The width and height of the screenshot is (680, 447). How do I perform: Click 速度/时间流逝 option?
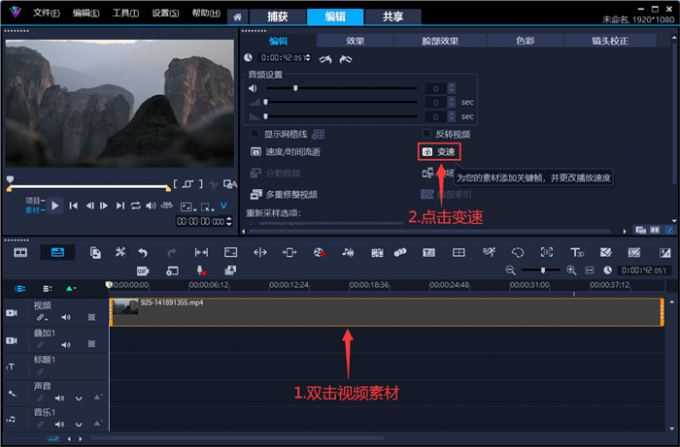pyautogui.click(x=286, y=152)
